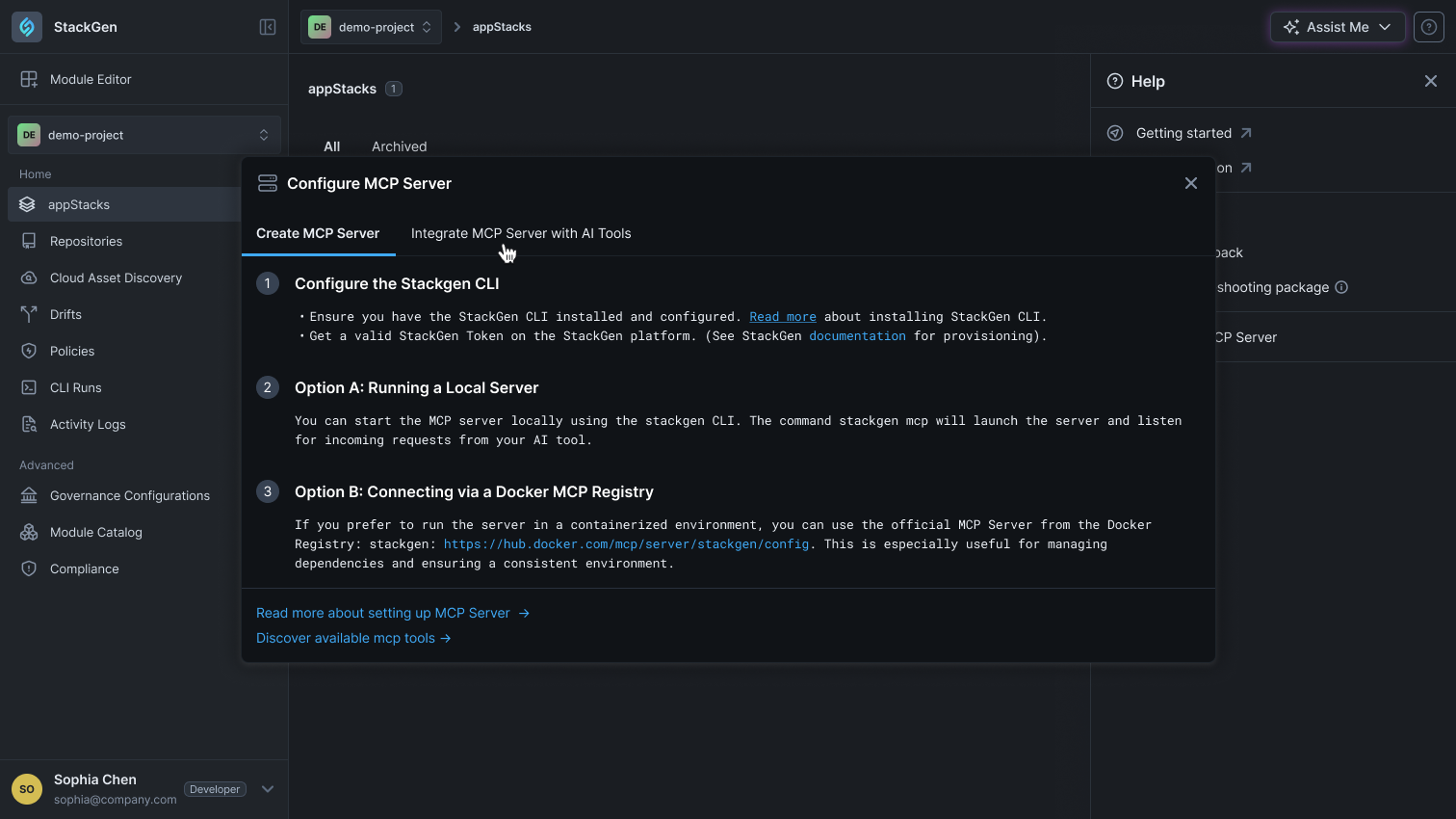
Task: Close the Configure MCP Server dialog
Action: pyautogui.click(x=1191, y=183)
